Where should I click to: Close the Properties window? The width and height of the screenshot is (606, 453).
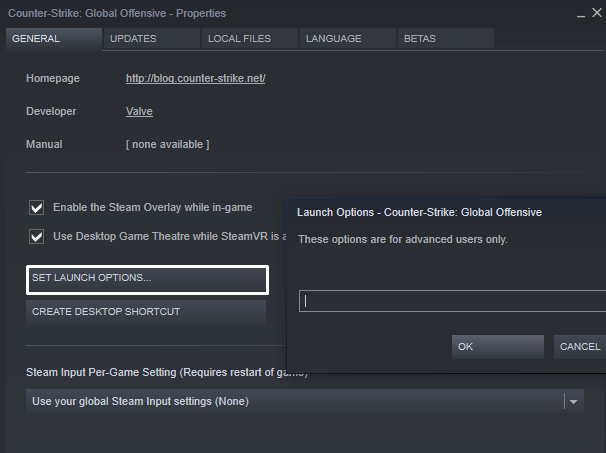point(597,13)
